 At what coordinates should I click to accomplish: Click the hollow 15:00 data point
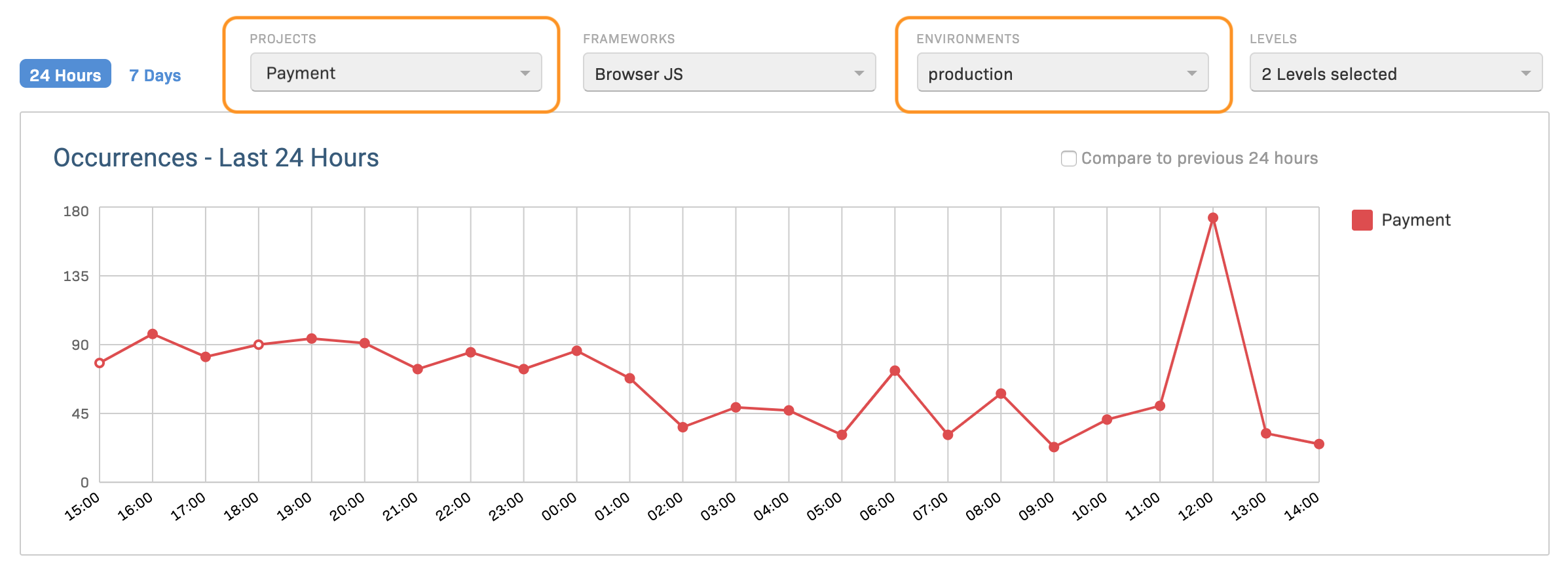[x=100, y=363]
